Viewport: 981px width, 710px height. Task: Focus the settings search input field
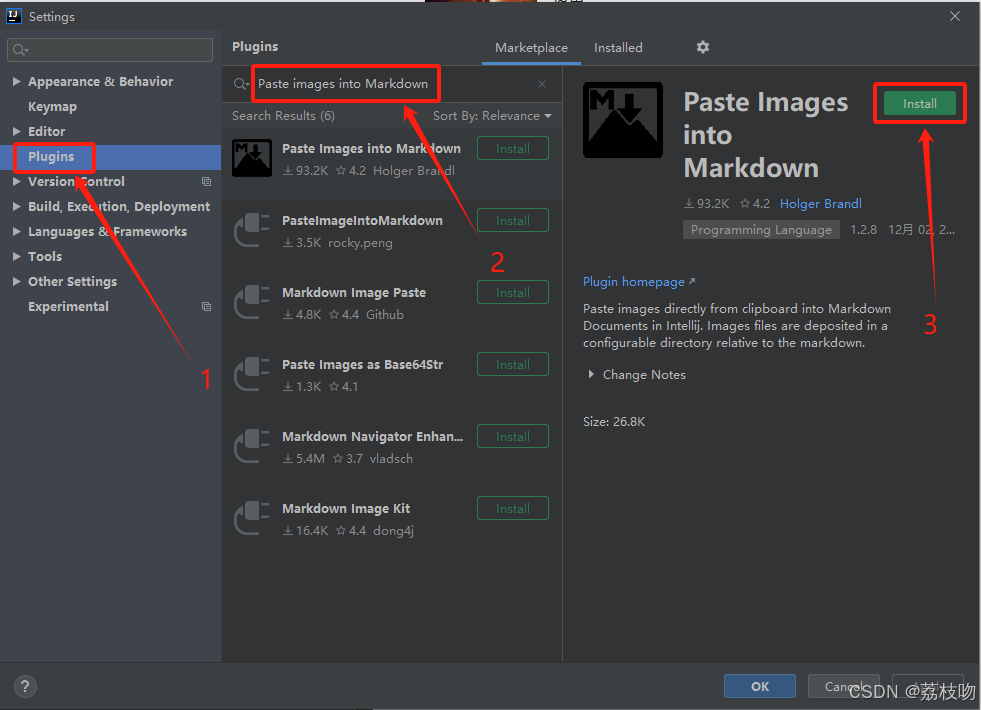tap(110, 50)
